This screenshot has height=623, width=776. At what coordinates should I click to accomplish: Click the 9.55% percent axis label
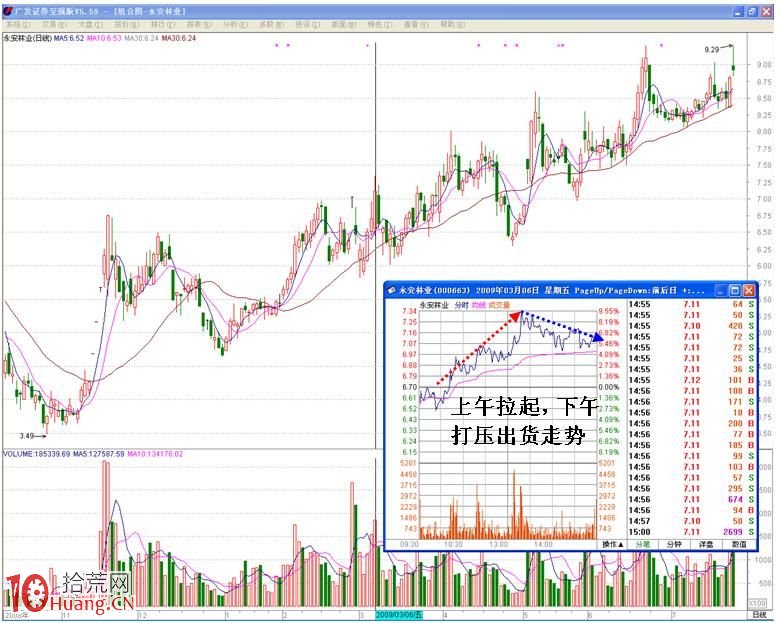point(609,311)
